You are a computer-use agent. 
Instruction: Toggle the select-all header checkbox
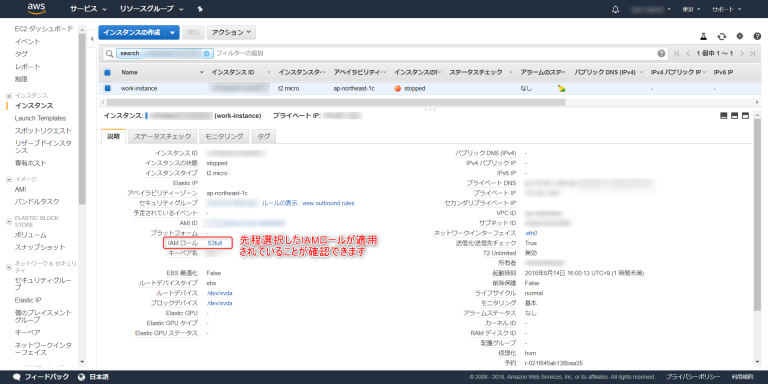(x=107, y=72)
